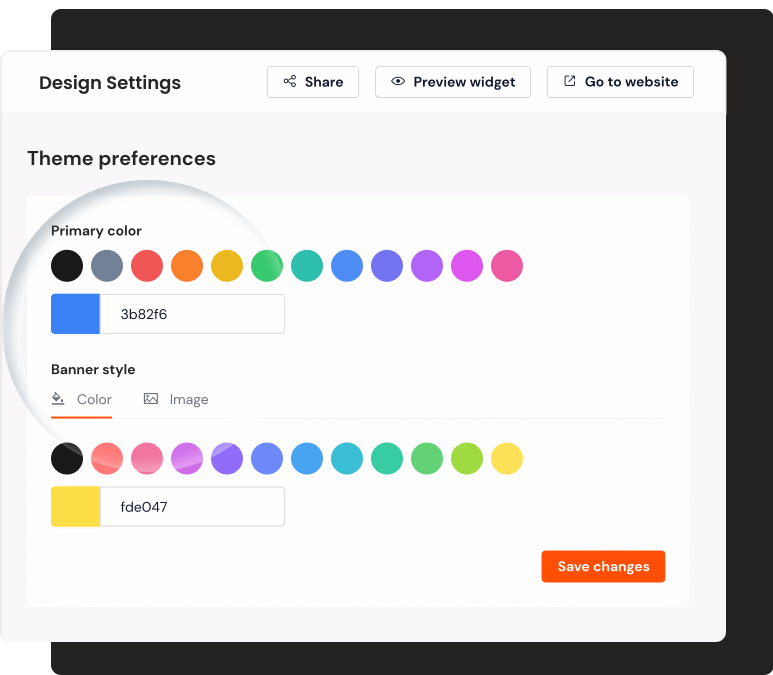Viewport: 773px width, 675px height.
Task: Pick the red primary color swatch
Action: coord(147,266)
